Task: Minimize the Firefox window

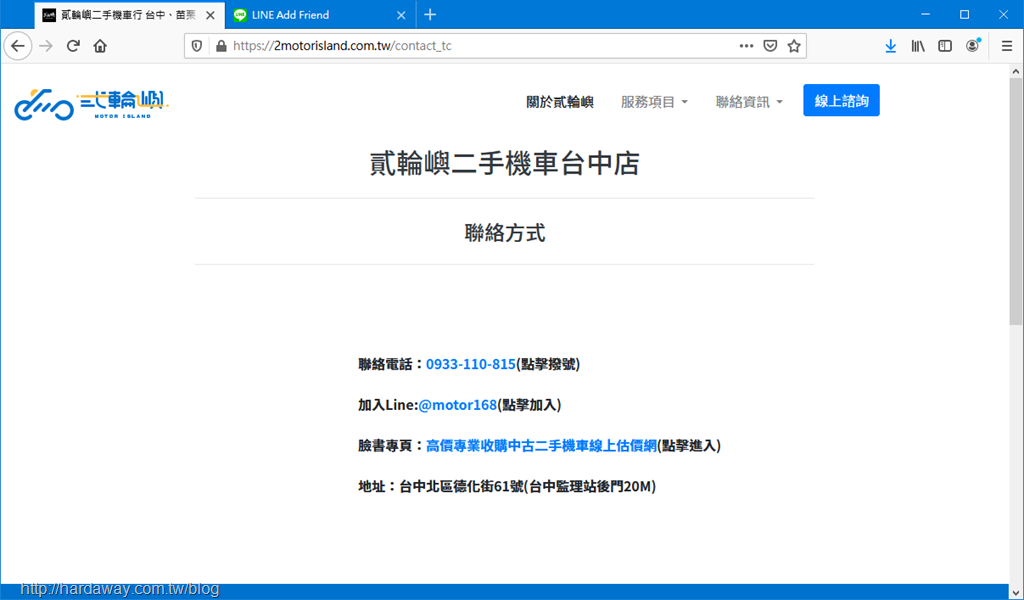Action: [x=925, y=14]
